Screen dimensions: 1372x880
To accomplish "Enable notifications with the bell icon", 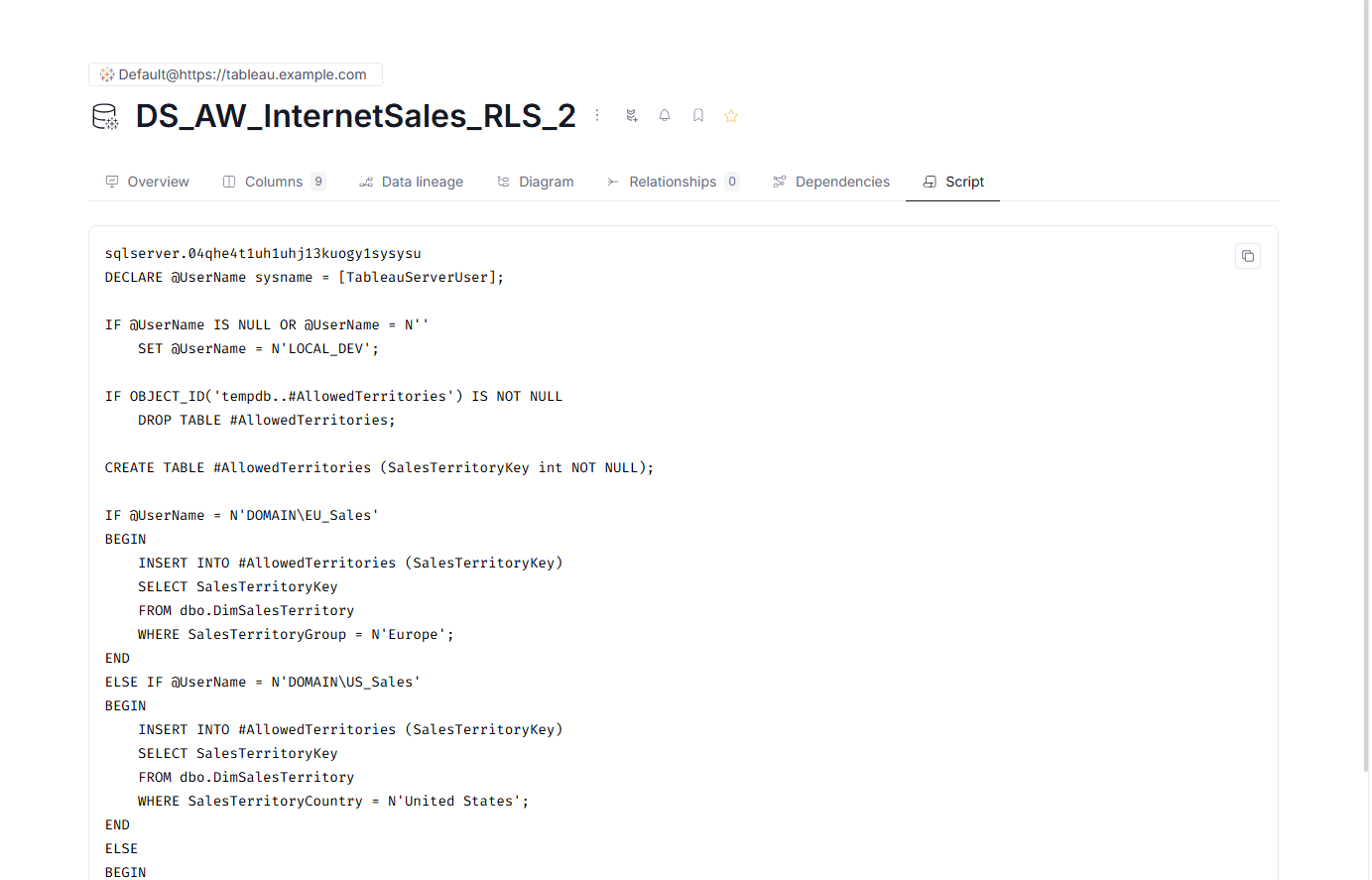I will [x=665, y=116].
